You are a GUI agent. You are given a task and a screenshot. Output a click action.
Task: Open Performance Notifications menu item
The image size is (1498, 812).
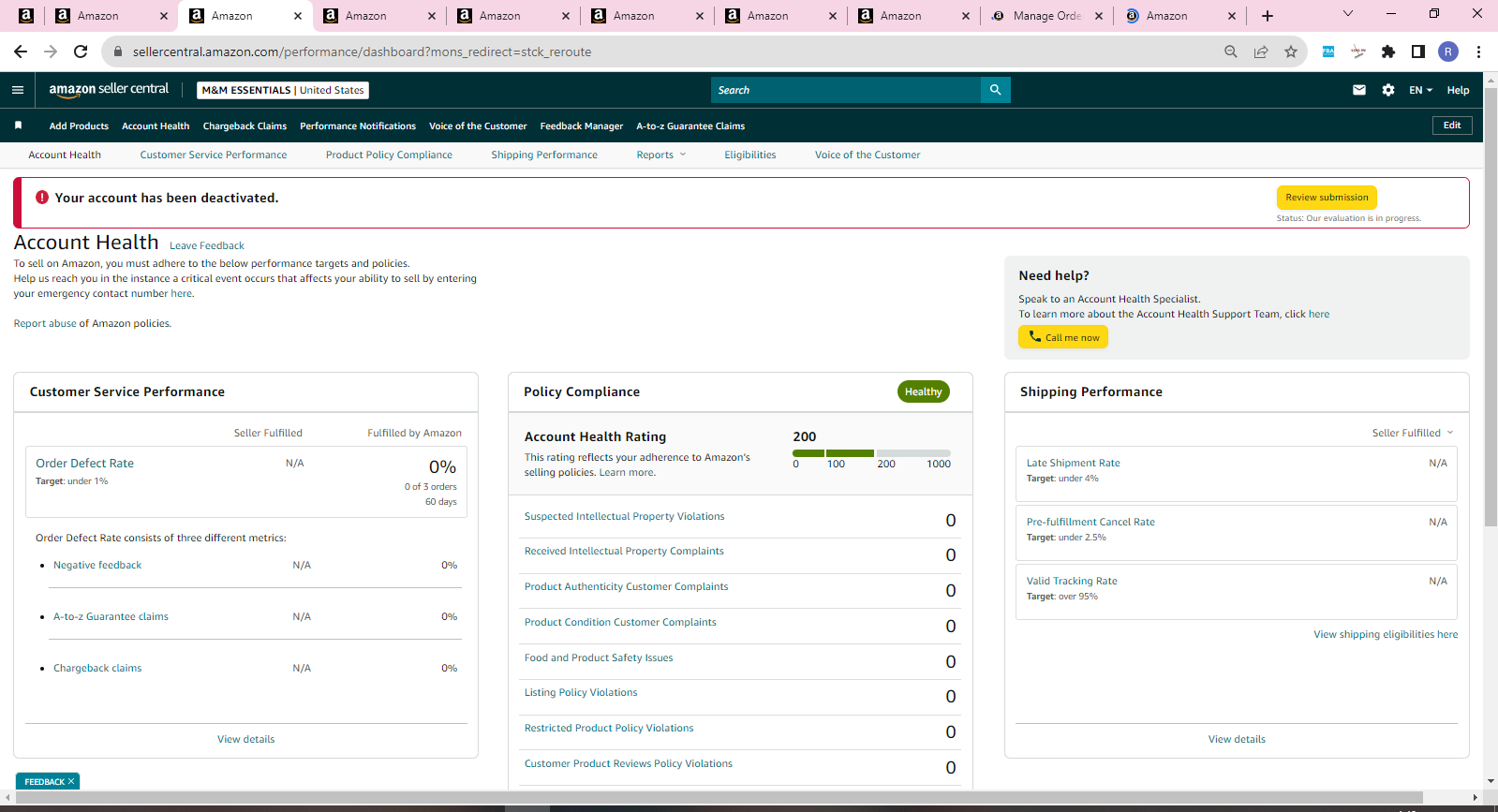click(x=358, y=125)
